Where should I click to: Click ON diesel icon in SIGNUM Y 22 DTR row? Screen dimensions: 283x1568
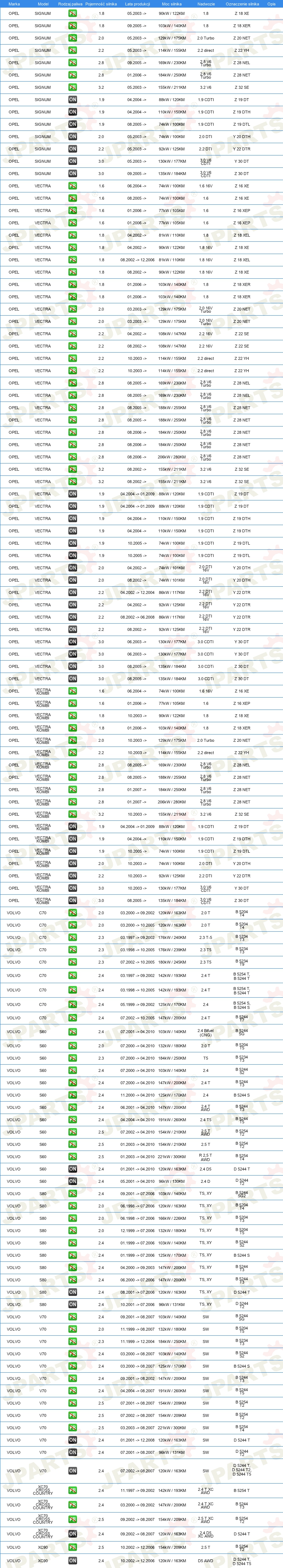coord(72,149)
